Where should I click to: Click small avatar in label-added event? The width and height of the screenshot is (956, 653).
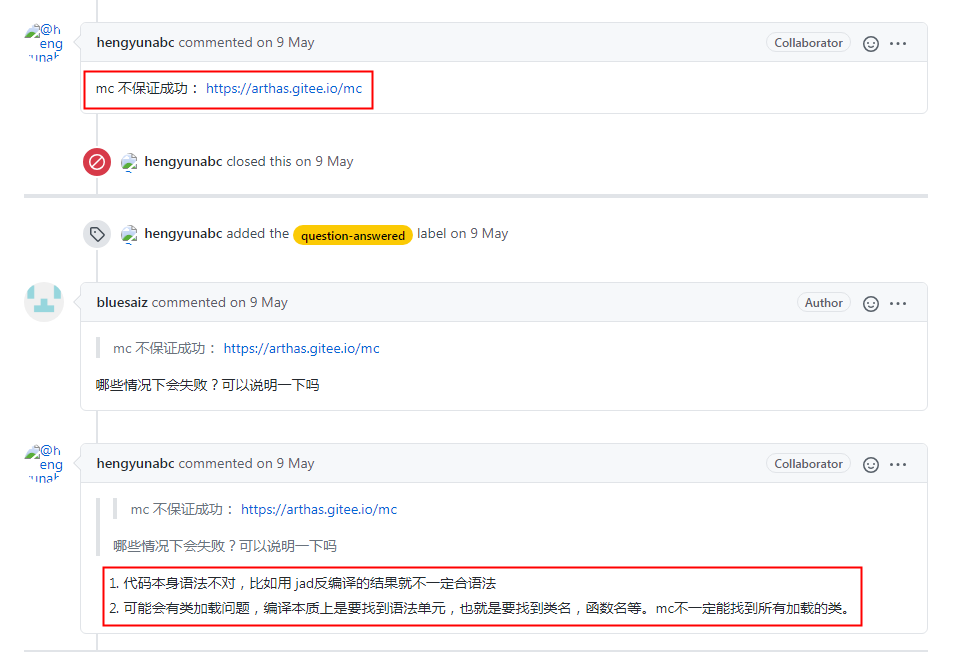click(x=129, y=235)
